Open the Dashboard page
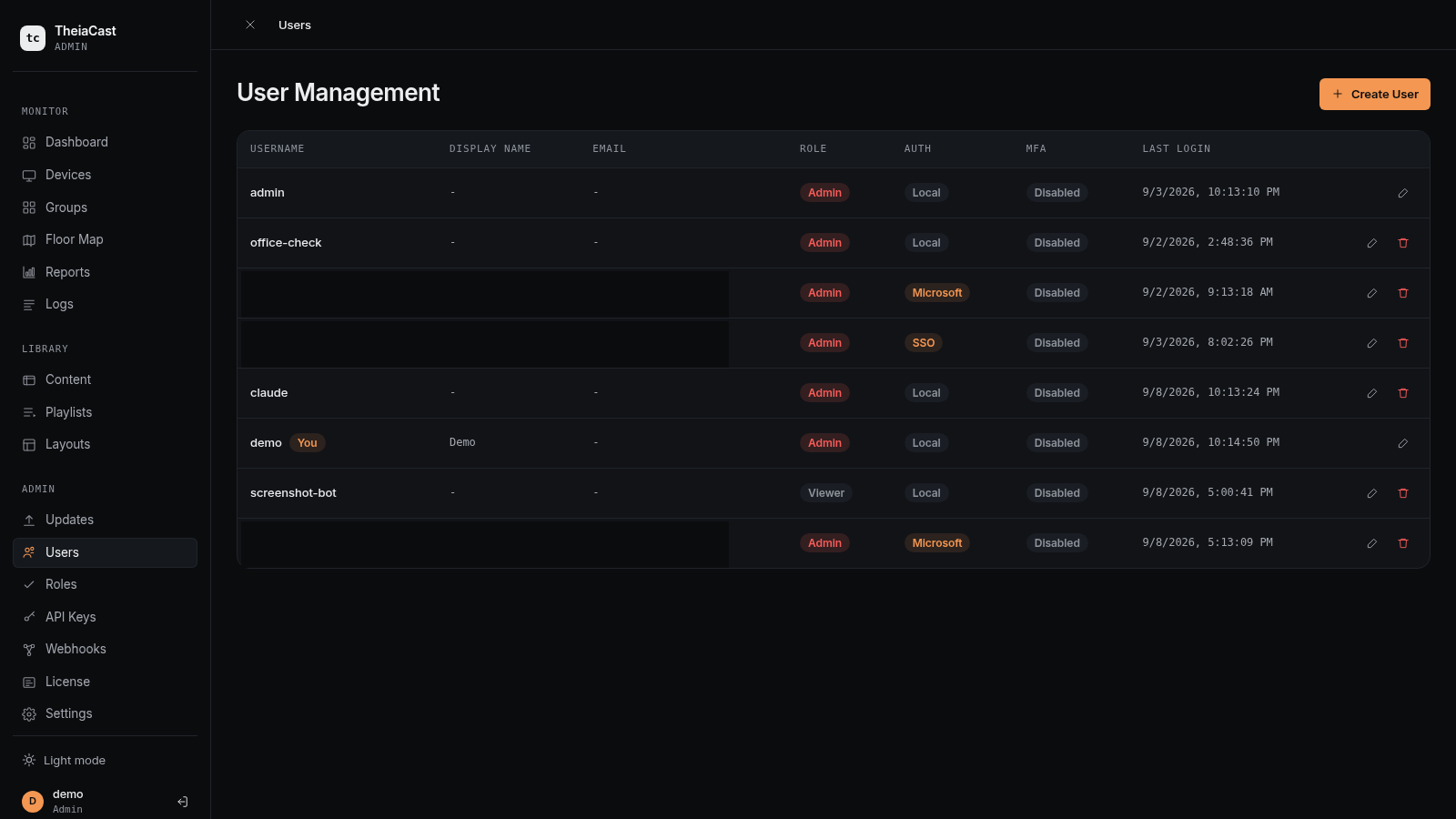1456x819 pixels. click(105, 142)
